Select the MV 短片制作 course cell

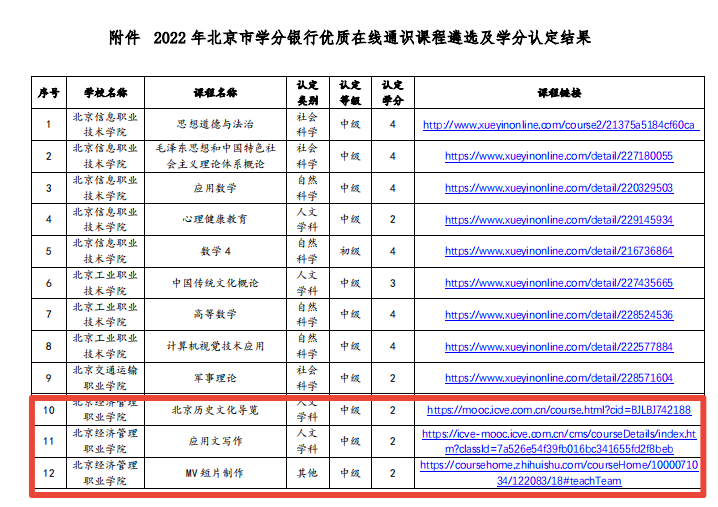215,473
